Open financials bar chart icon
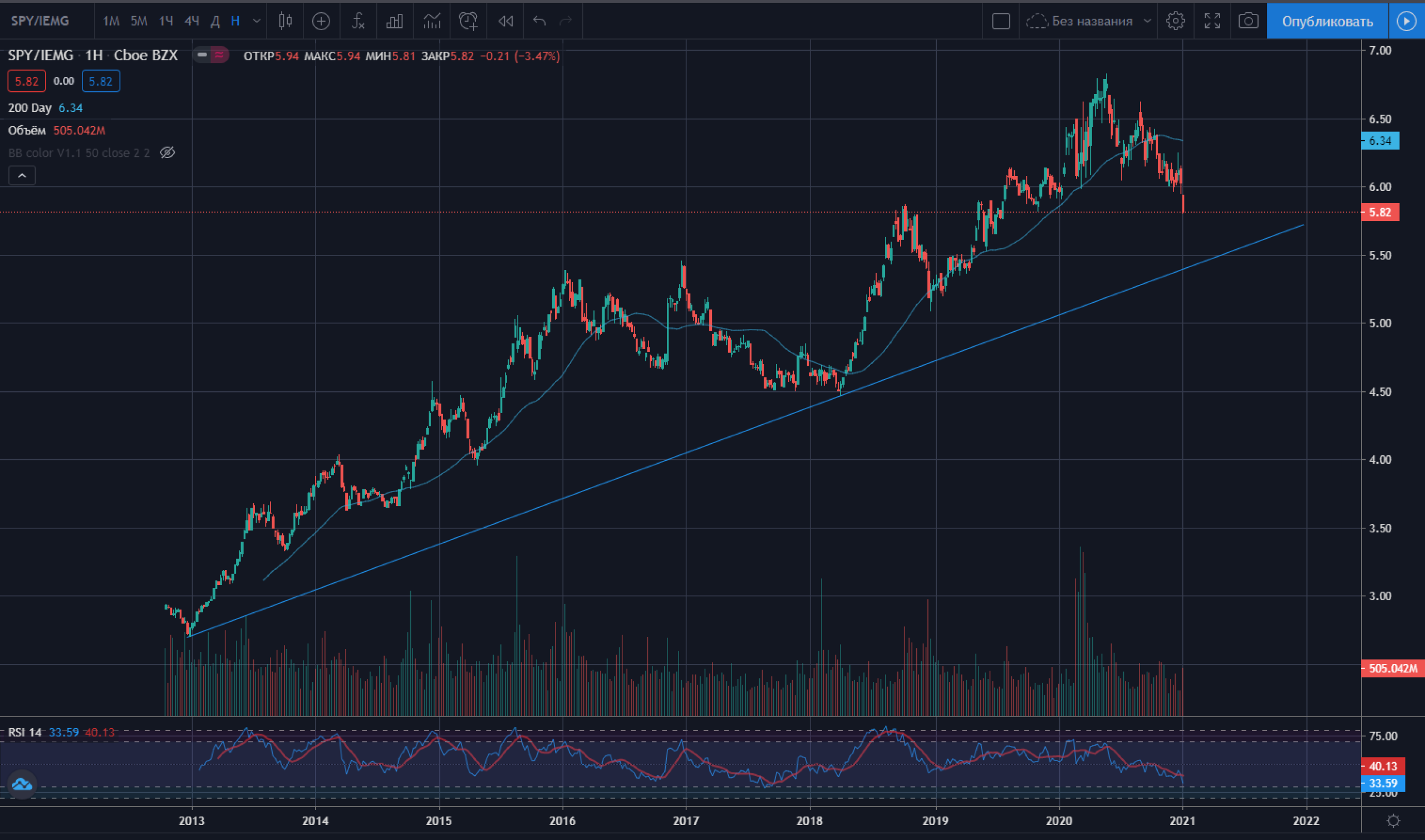The width and height of the screenshot is (1425, 840). (395, 21)
